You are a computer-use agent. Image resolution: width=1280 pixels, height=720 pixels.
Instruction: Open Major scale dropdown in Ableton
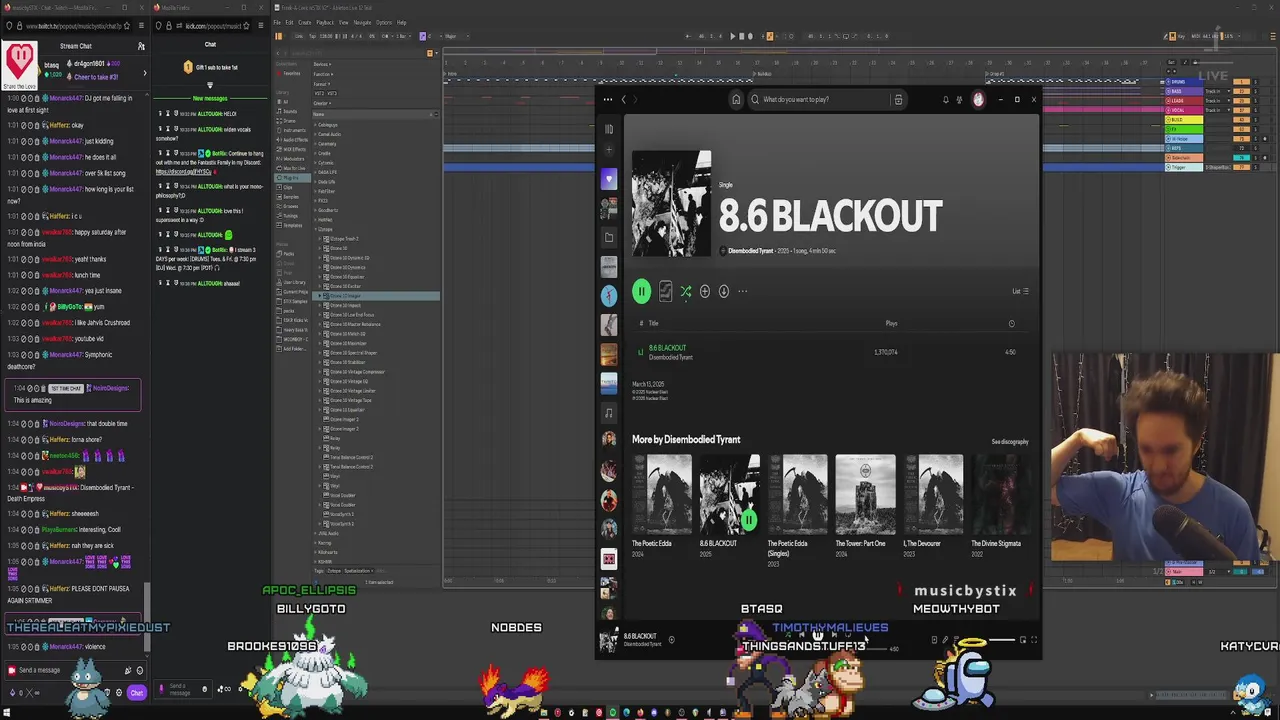(x=457, y=36)
